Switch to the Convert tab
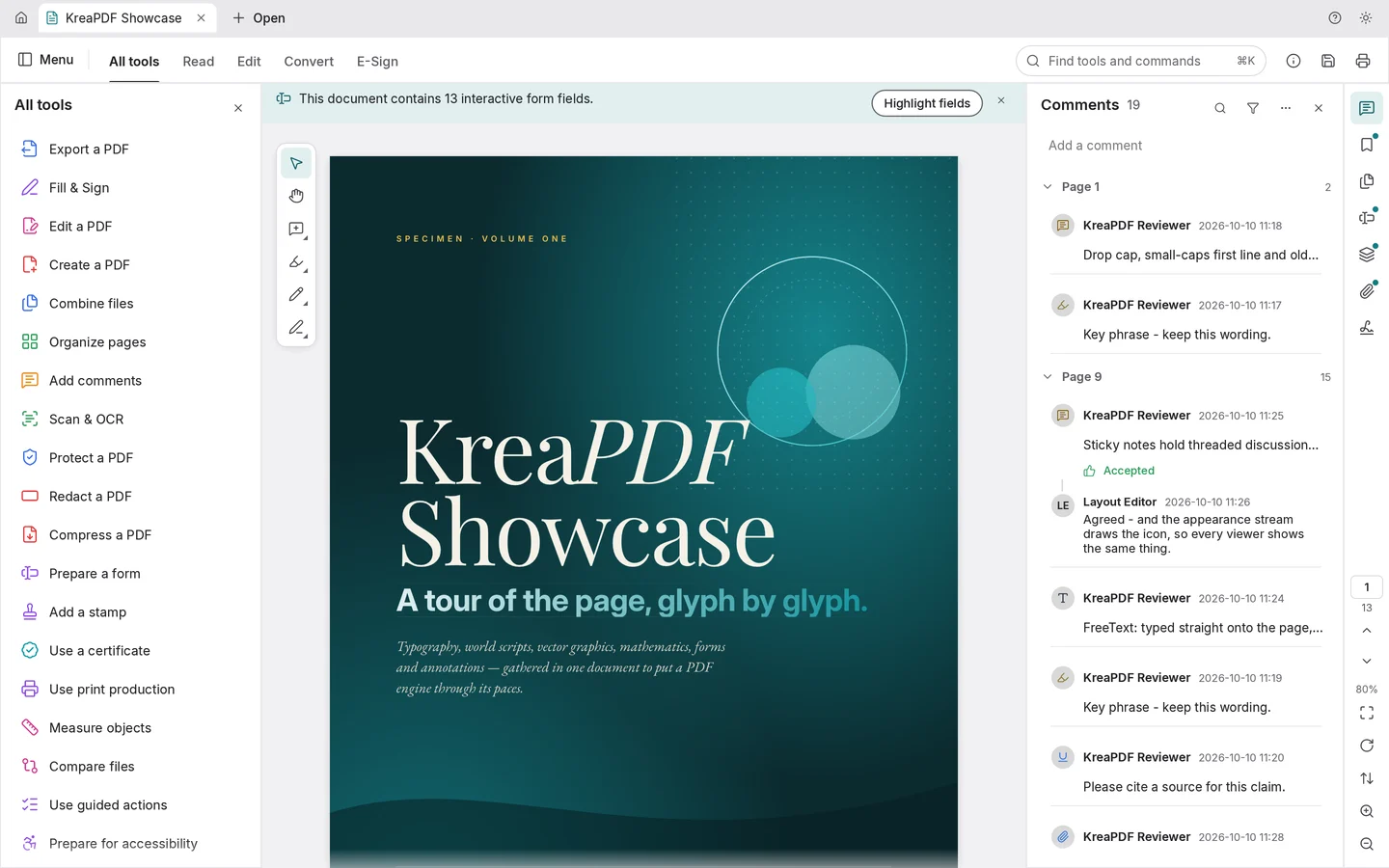This screenshot has width=1389, height=868. click(309, 61)
